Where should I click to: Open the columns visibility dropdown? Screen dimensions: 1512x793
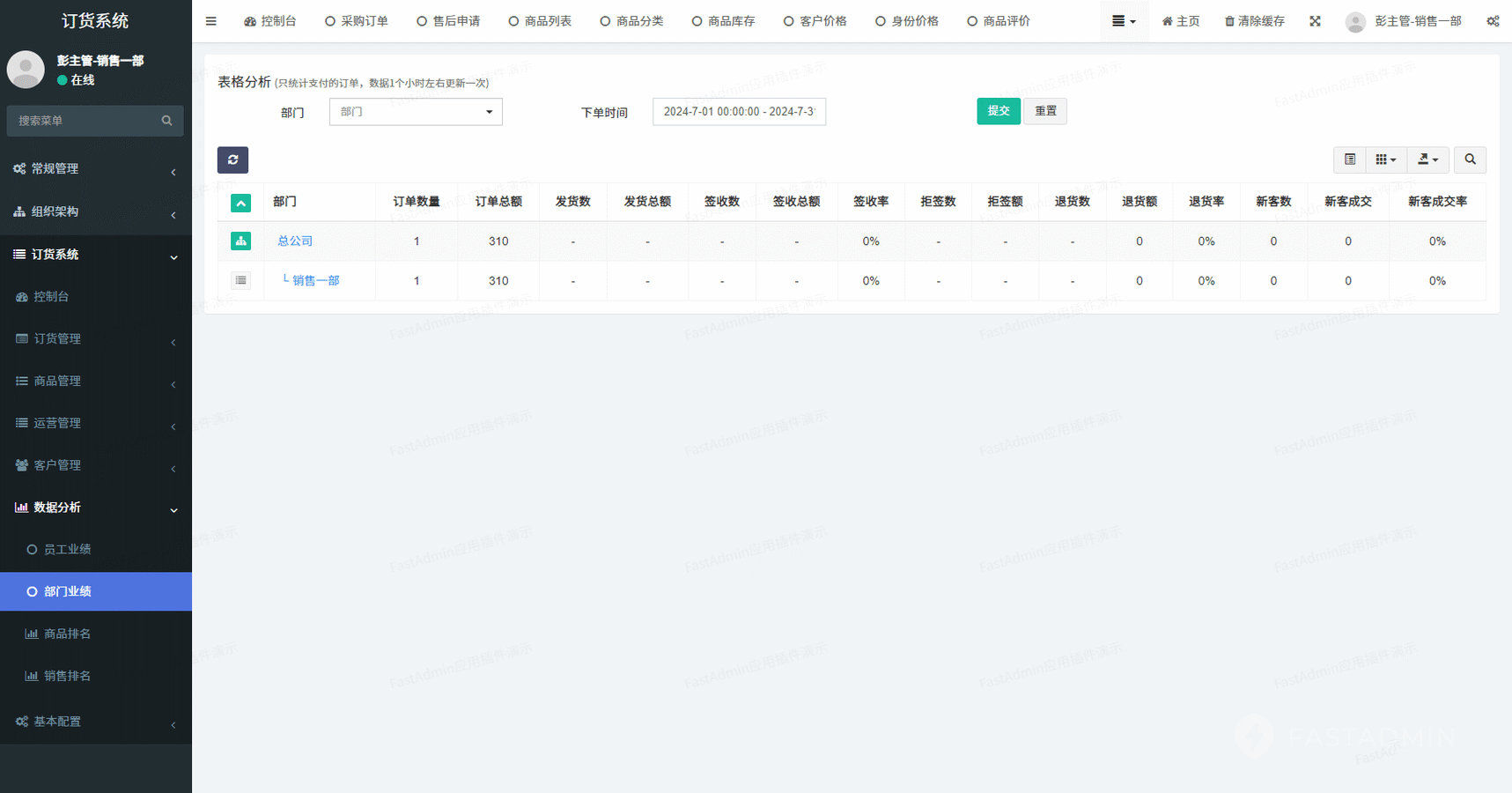[x=1385, y=159]
